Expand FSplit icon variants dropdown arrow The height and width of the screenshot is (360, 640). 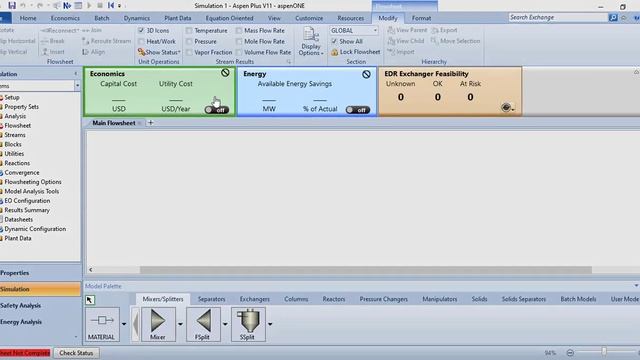[x=225, y=324]
